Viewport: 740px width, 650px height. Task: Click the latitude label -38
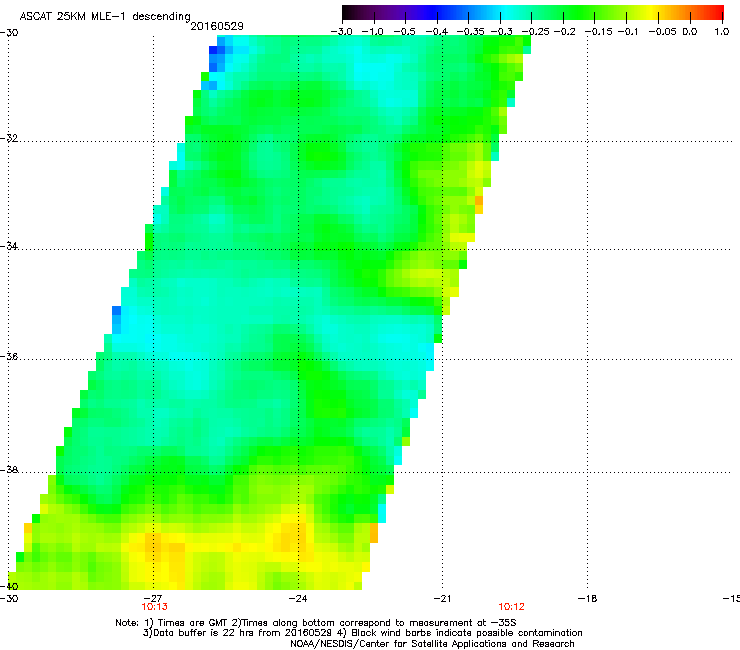click(9, 470)
